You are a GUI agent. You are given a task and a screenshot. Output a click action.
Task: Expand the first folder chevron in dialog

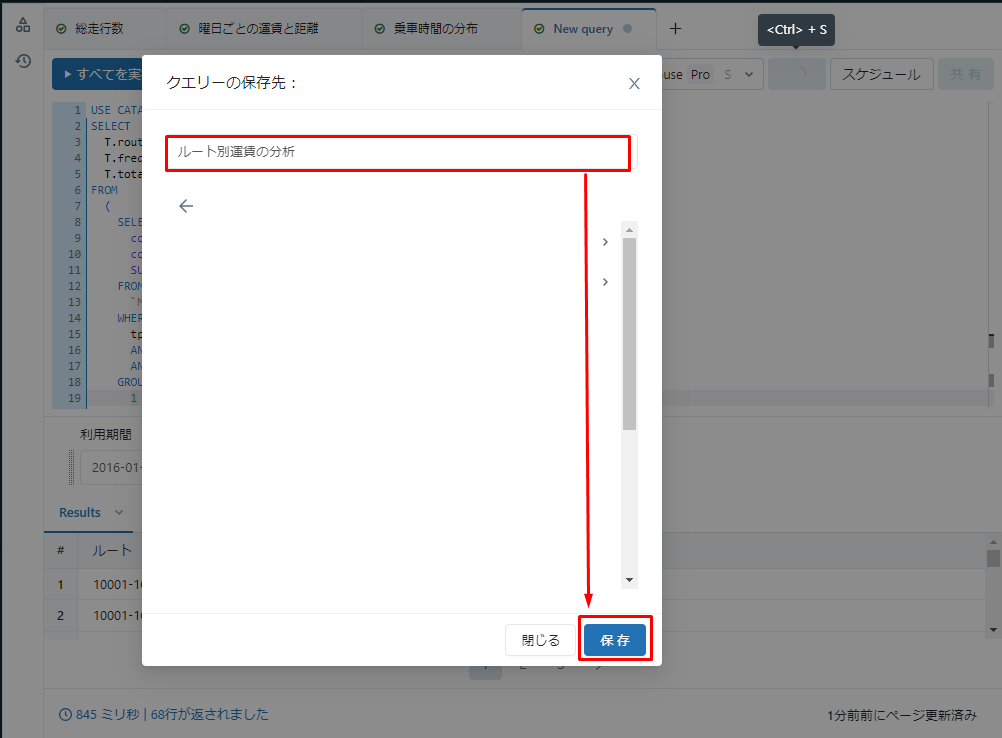[605, 242]
